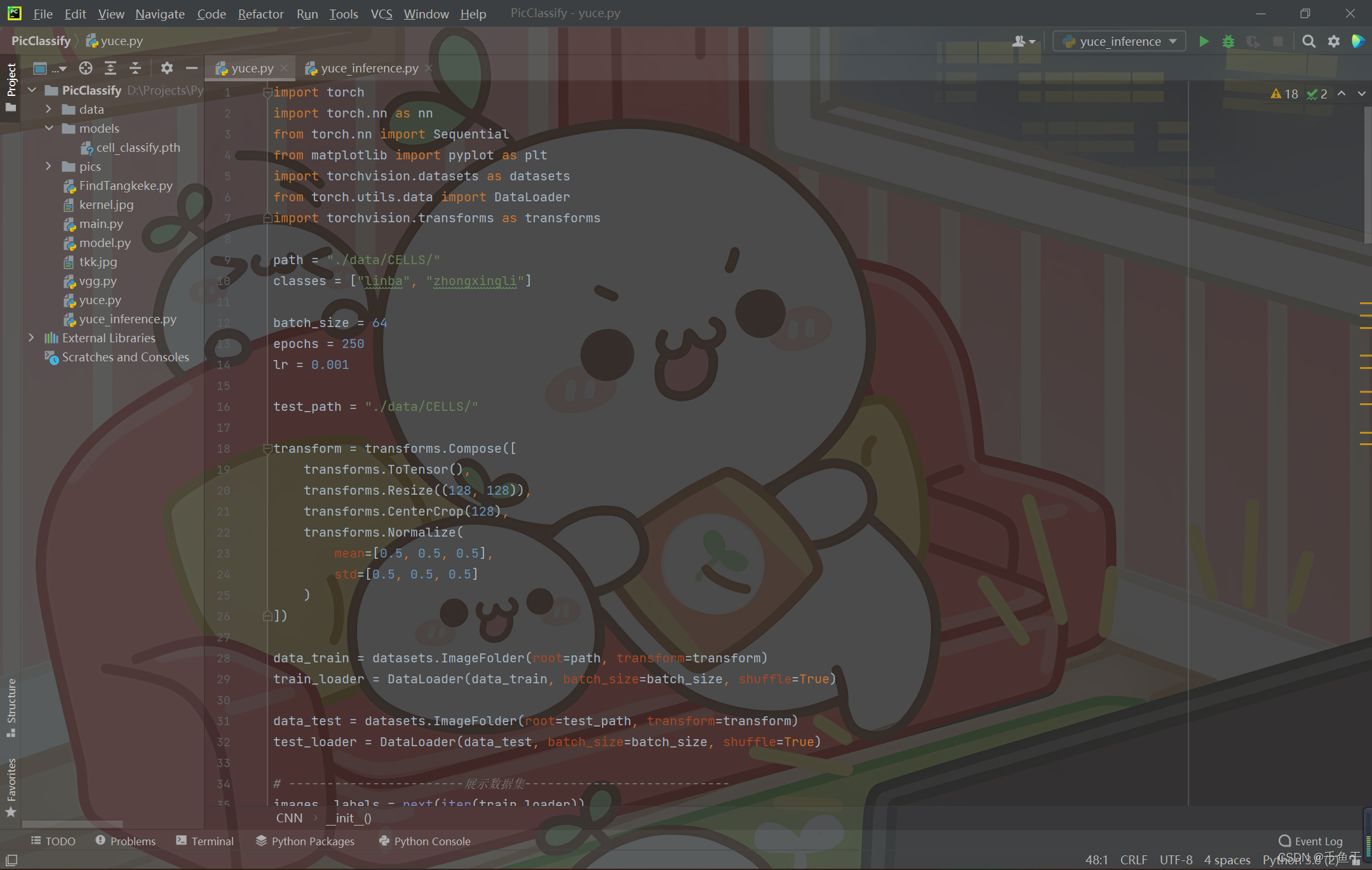This screenshot has width=1372, height=870.
Task: Open the Navigate menu
Action: (x=159, y=13)
